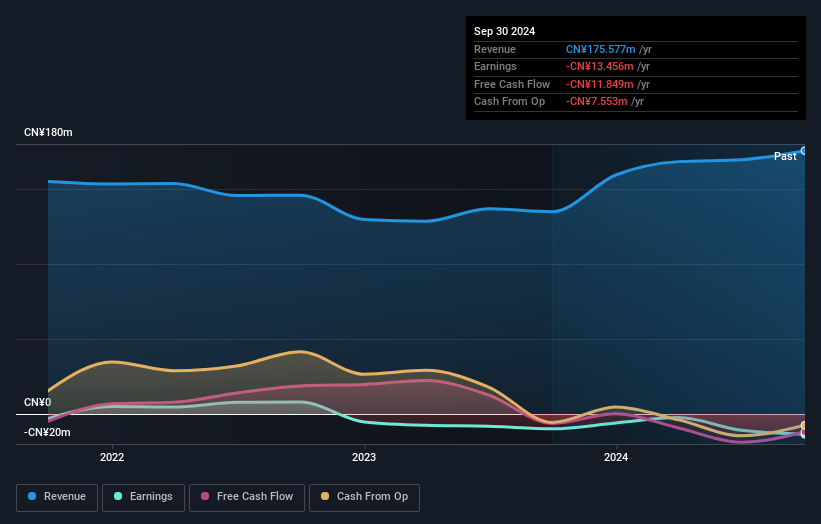The height and width of the screenshot is (524, 821).
Task: Select the 2023 x-axis label
Action: (x=364, y=458)
